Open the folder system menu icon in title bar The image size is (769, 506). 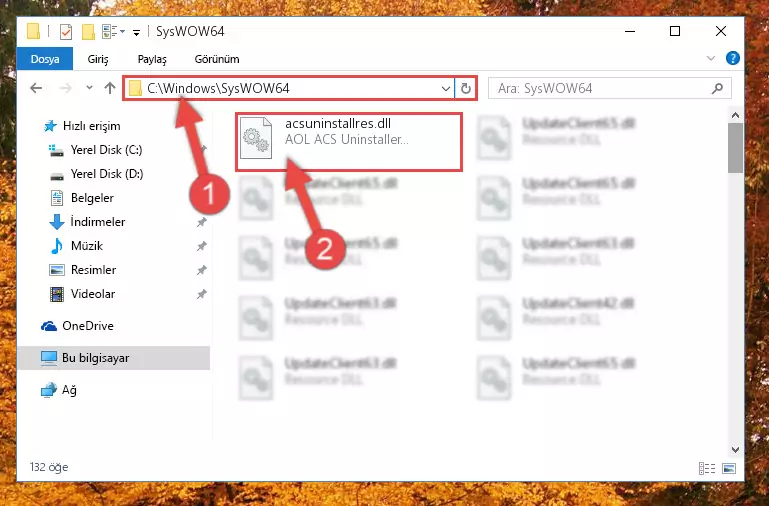tap(33, 31)
